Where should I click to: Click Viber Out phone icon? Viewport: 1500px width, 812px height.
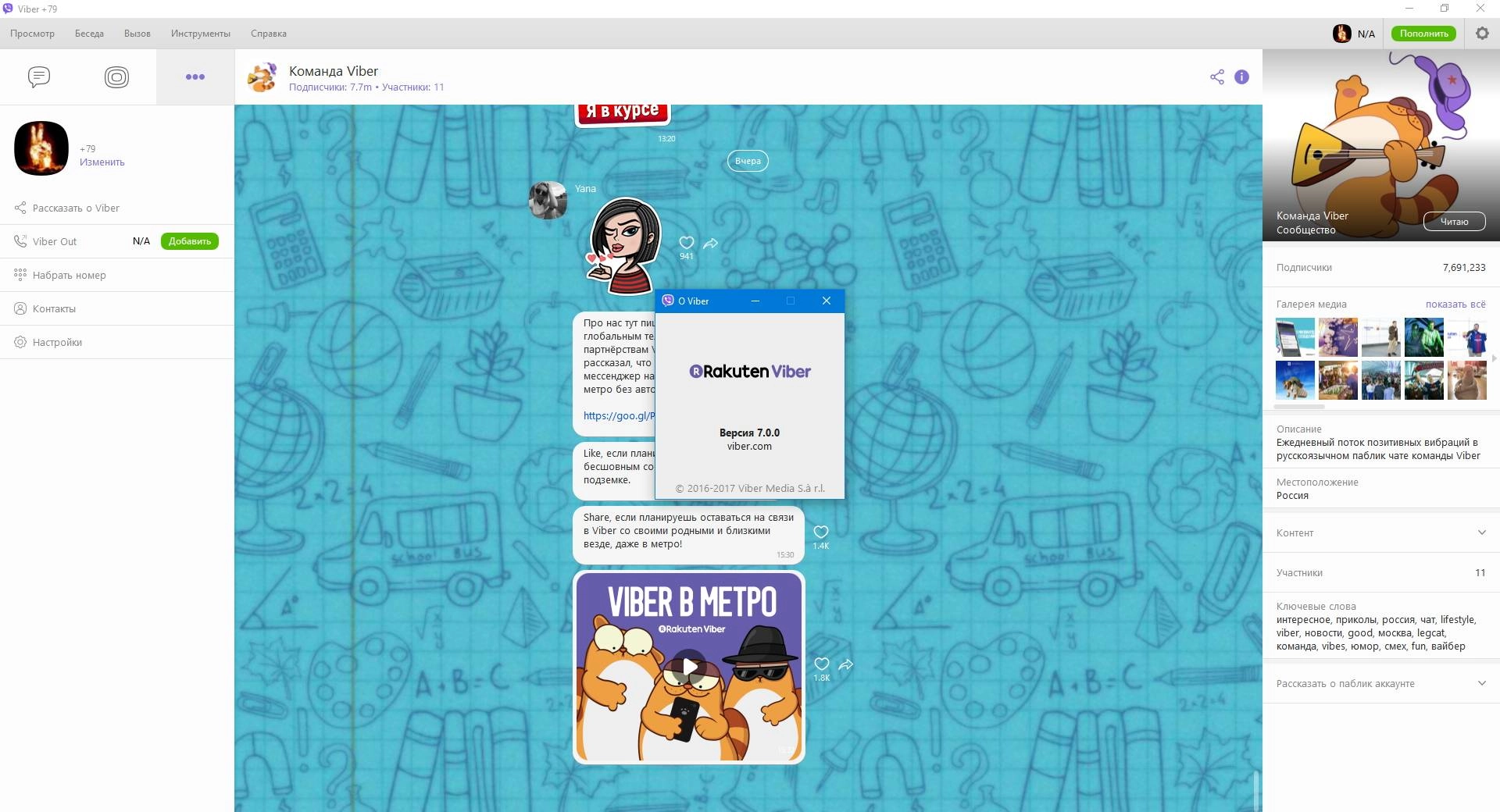tap(20, 241)
